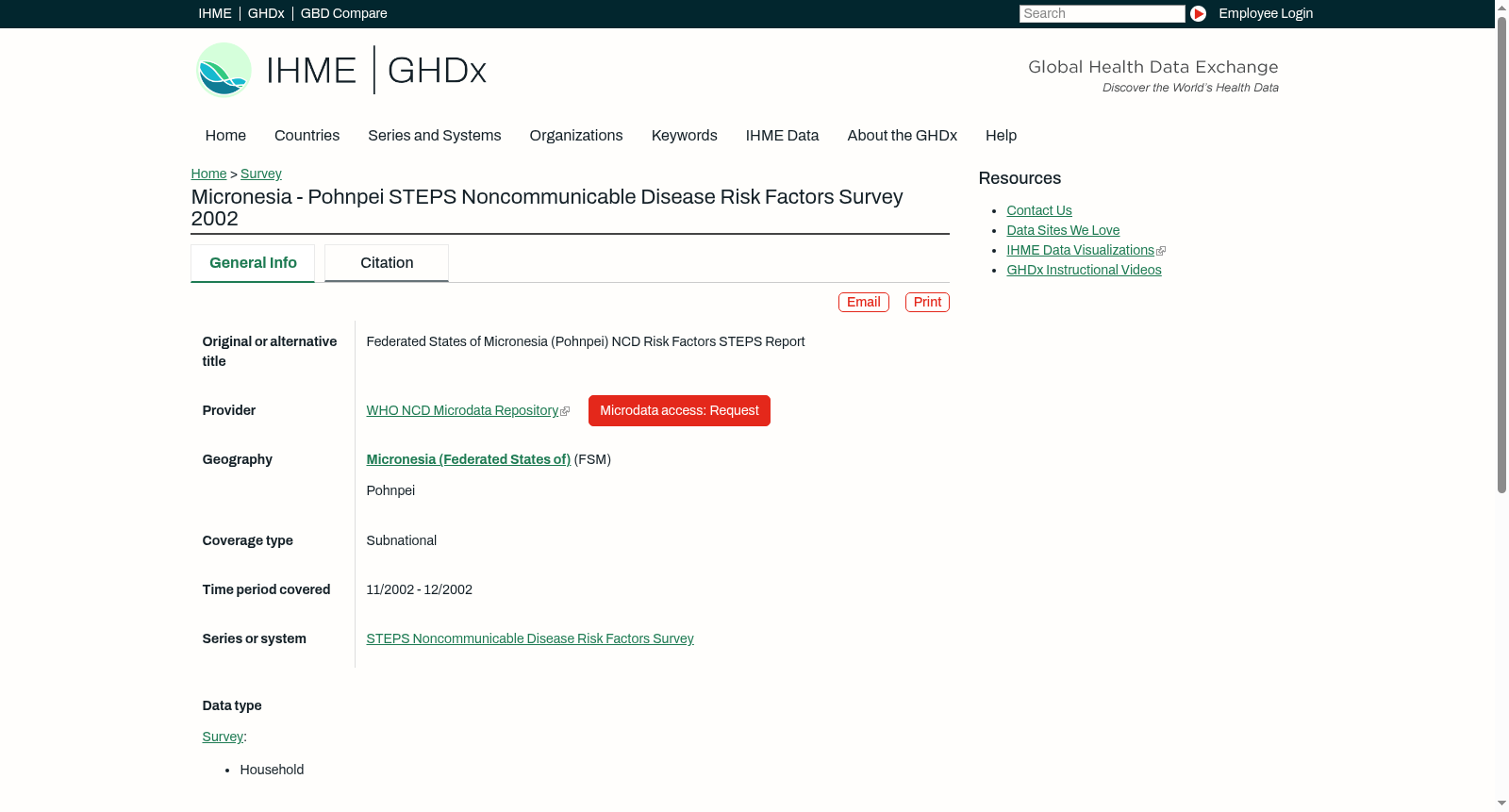Open GHDx Instructional Videos link
This screenshot has width=1509, height=812.
point(1084,270)
